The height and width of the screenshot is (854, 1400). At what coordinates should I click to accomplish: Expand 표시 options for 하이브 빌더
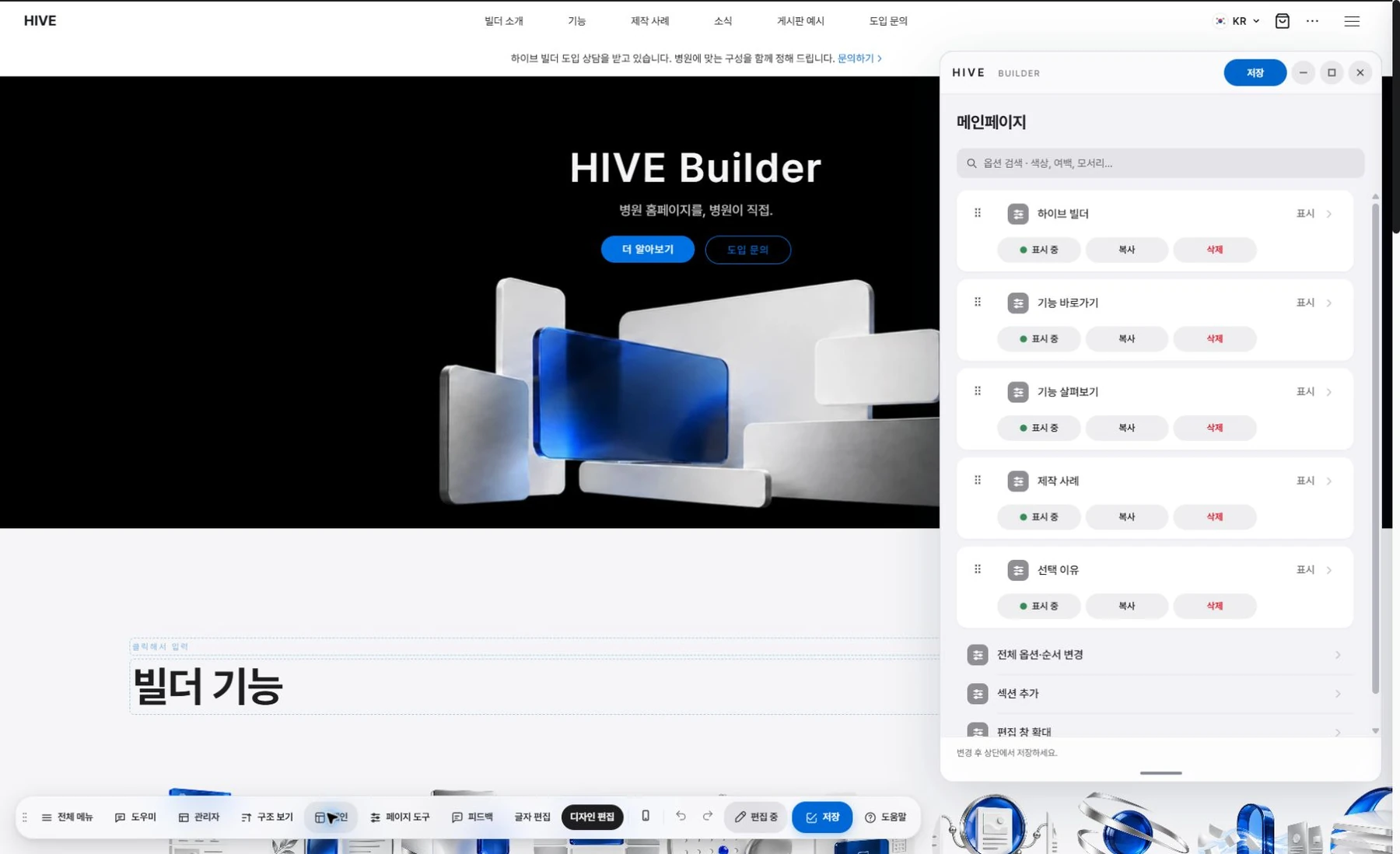pos(1314,213)
